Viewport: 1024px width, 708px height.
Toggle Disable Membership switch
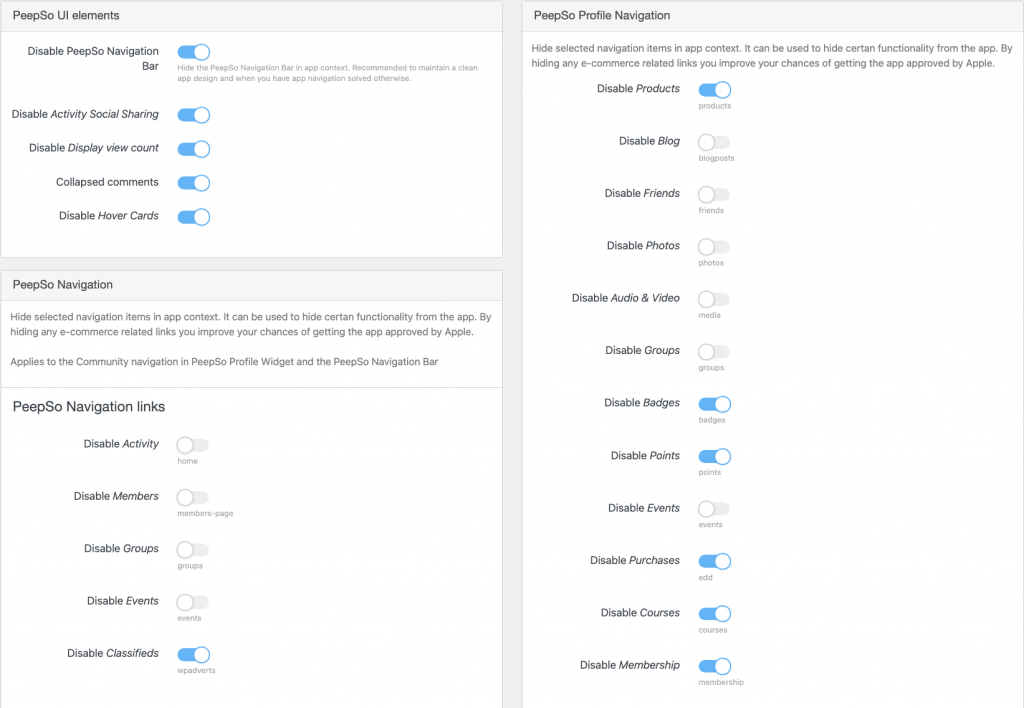click(714, 666)
